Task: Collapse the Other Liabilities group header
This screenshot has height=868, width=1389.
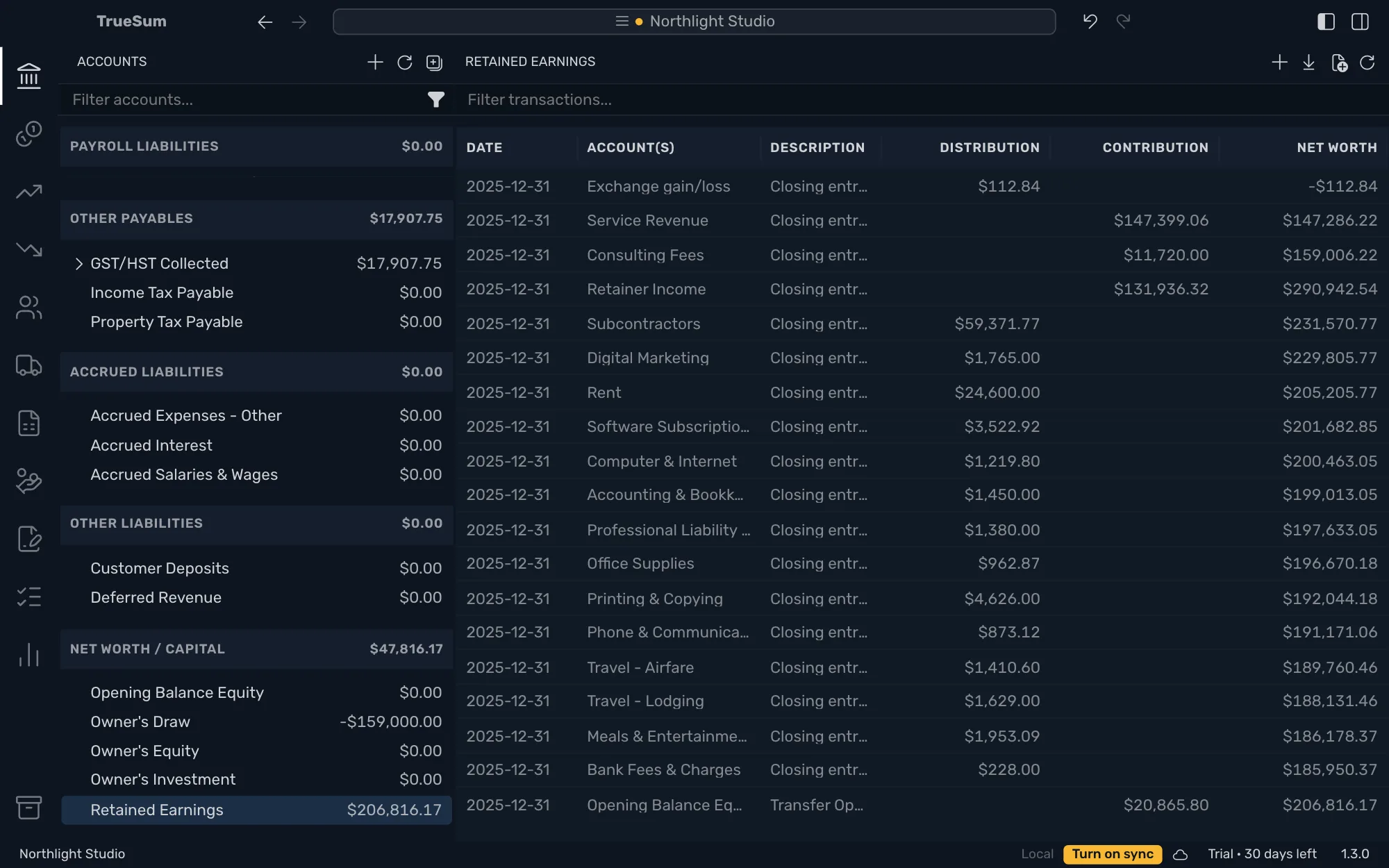Action: [256, 524]
